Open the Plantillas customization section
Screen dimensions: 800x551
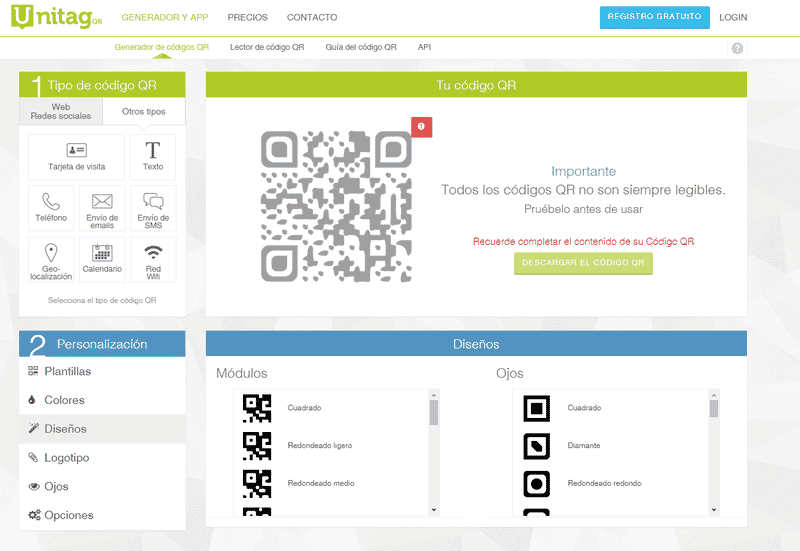coord(102,371)
